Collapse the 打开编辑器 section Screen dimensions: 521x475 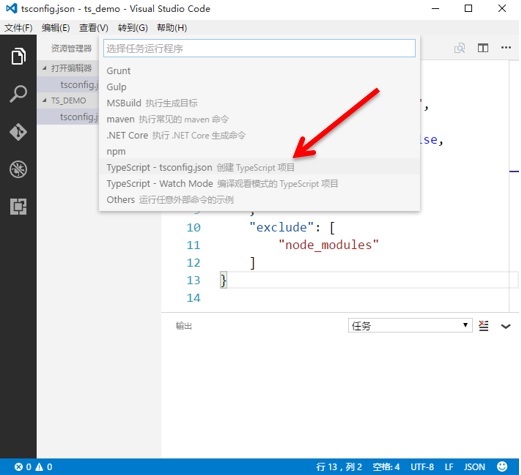pyautogui.click(x=68, y=68)
